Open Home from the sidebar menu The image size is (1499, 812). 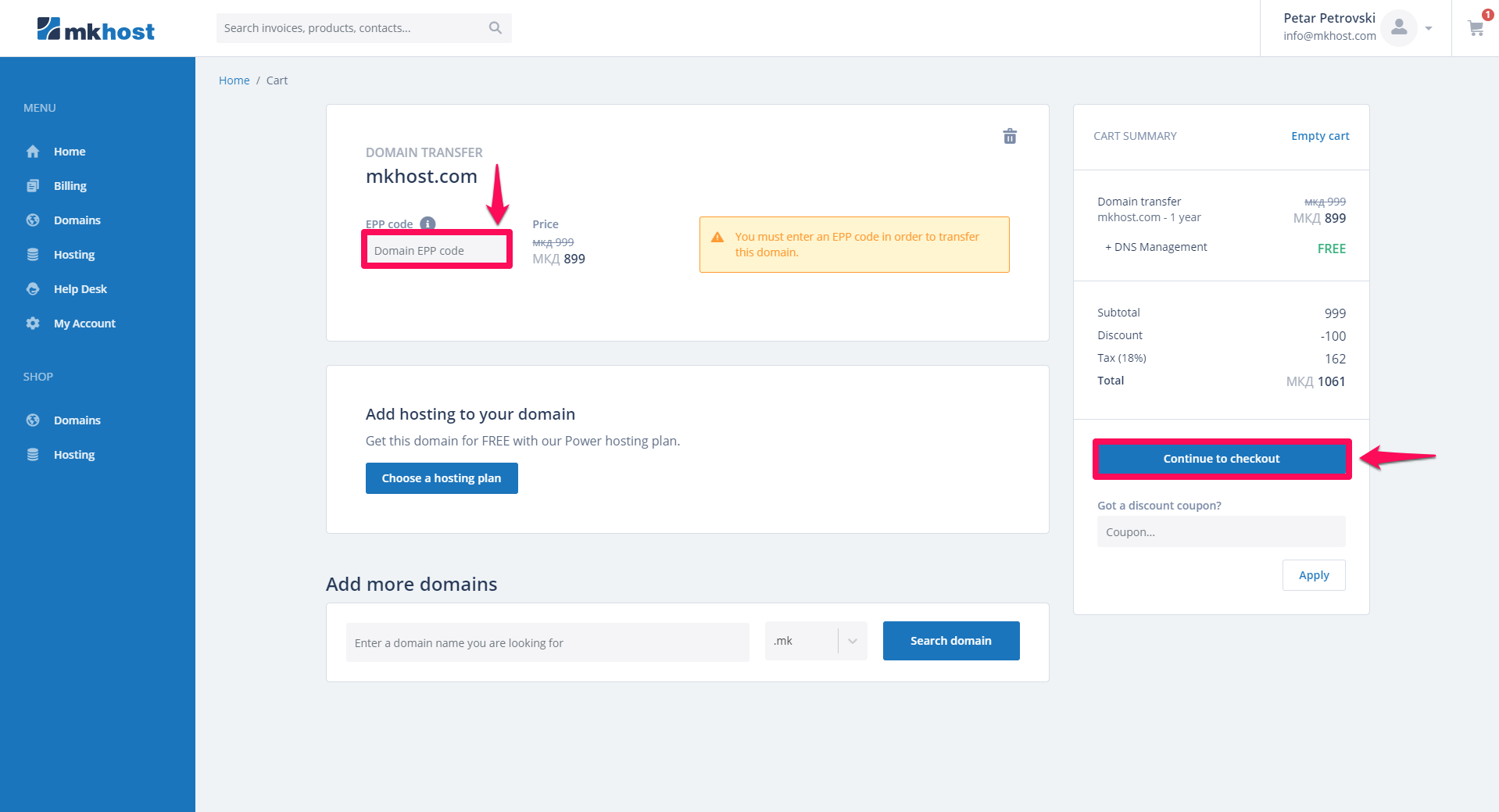(70, 152)
